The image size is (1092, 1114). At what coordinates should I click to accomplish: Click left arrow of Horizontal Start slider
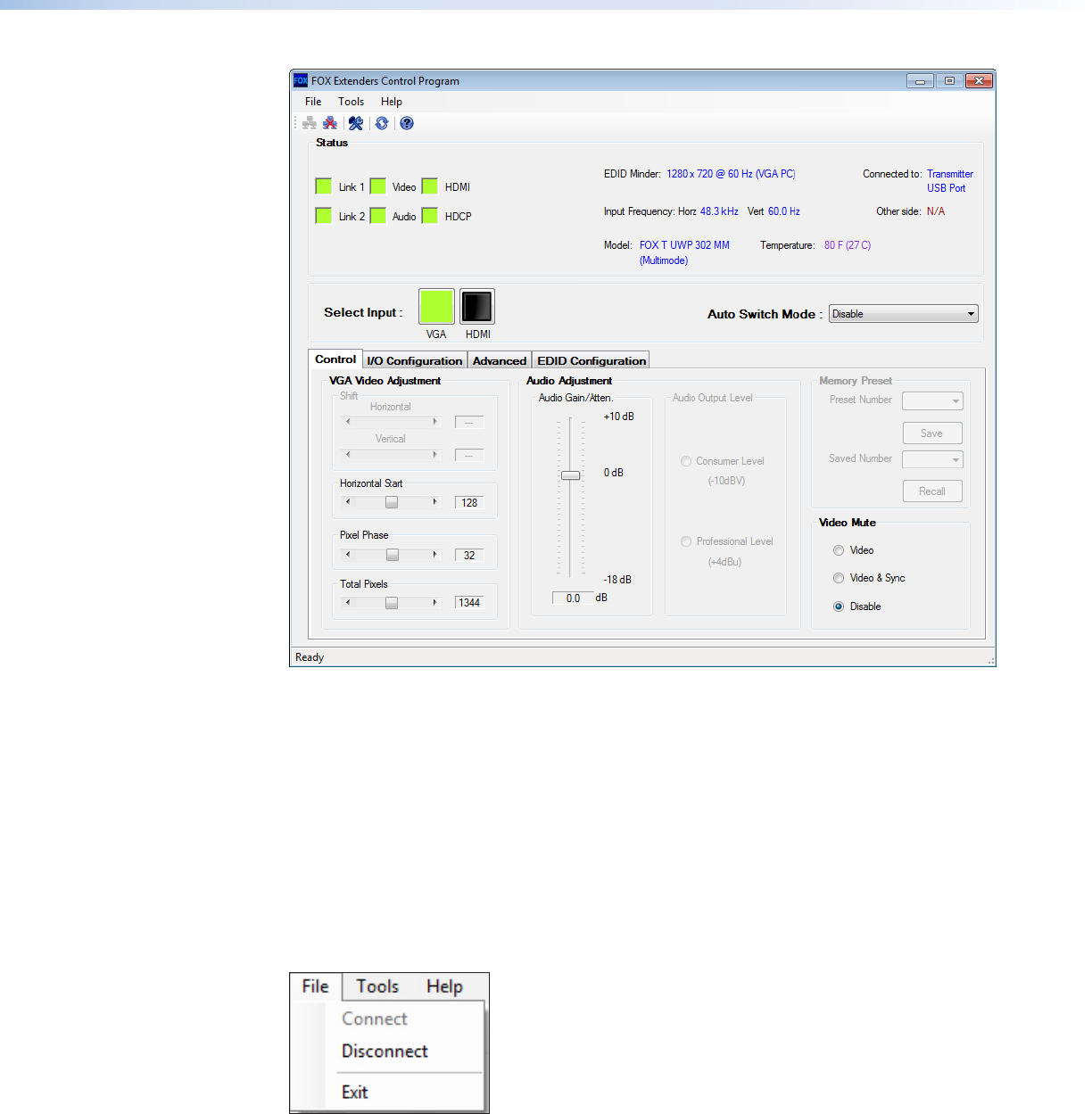point(348,502)
